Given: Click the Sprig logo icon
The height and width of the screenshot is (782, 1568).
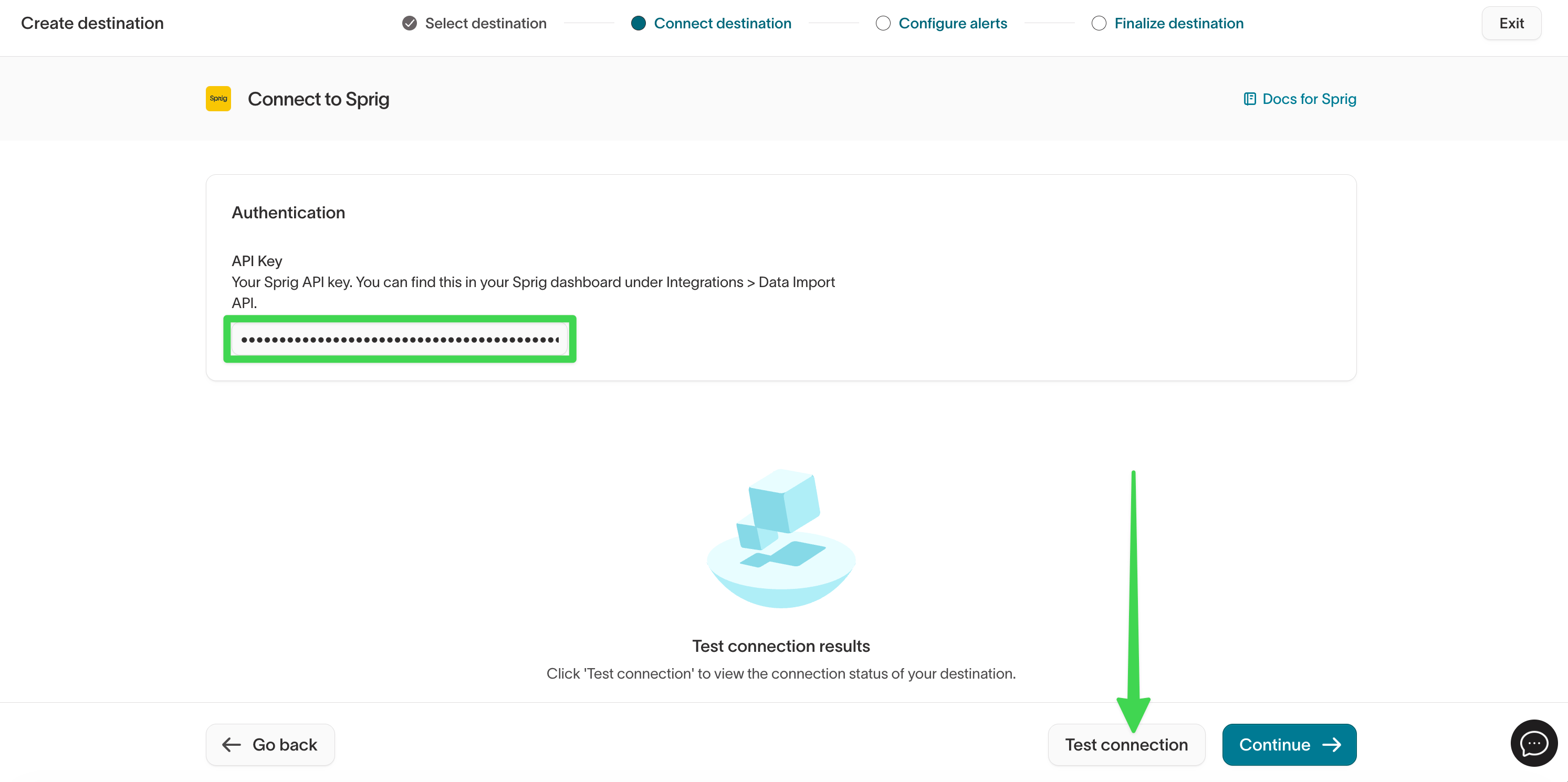Looking at the screenshot, I should (218, 99).
